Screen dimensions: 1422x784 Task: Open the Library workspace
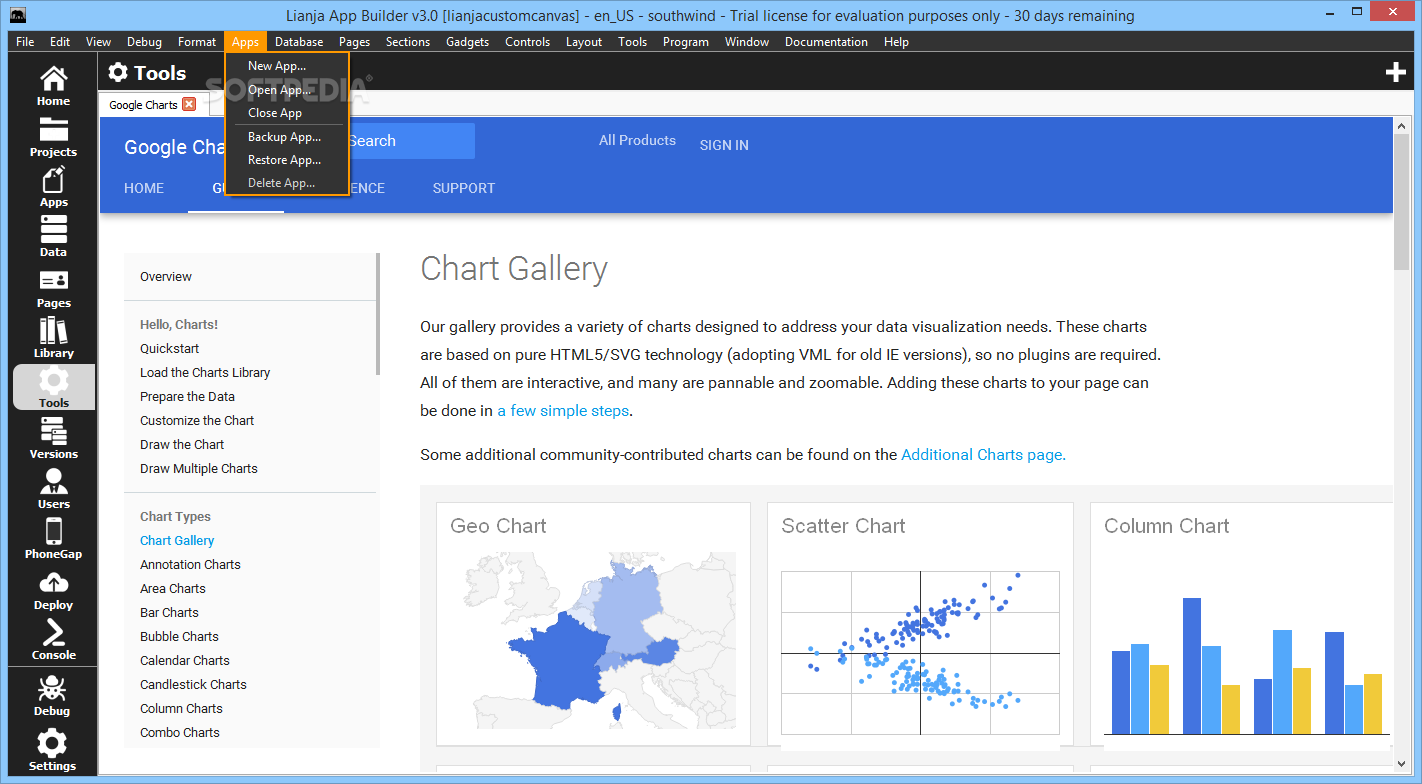[x=53, y=338]
